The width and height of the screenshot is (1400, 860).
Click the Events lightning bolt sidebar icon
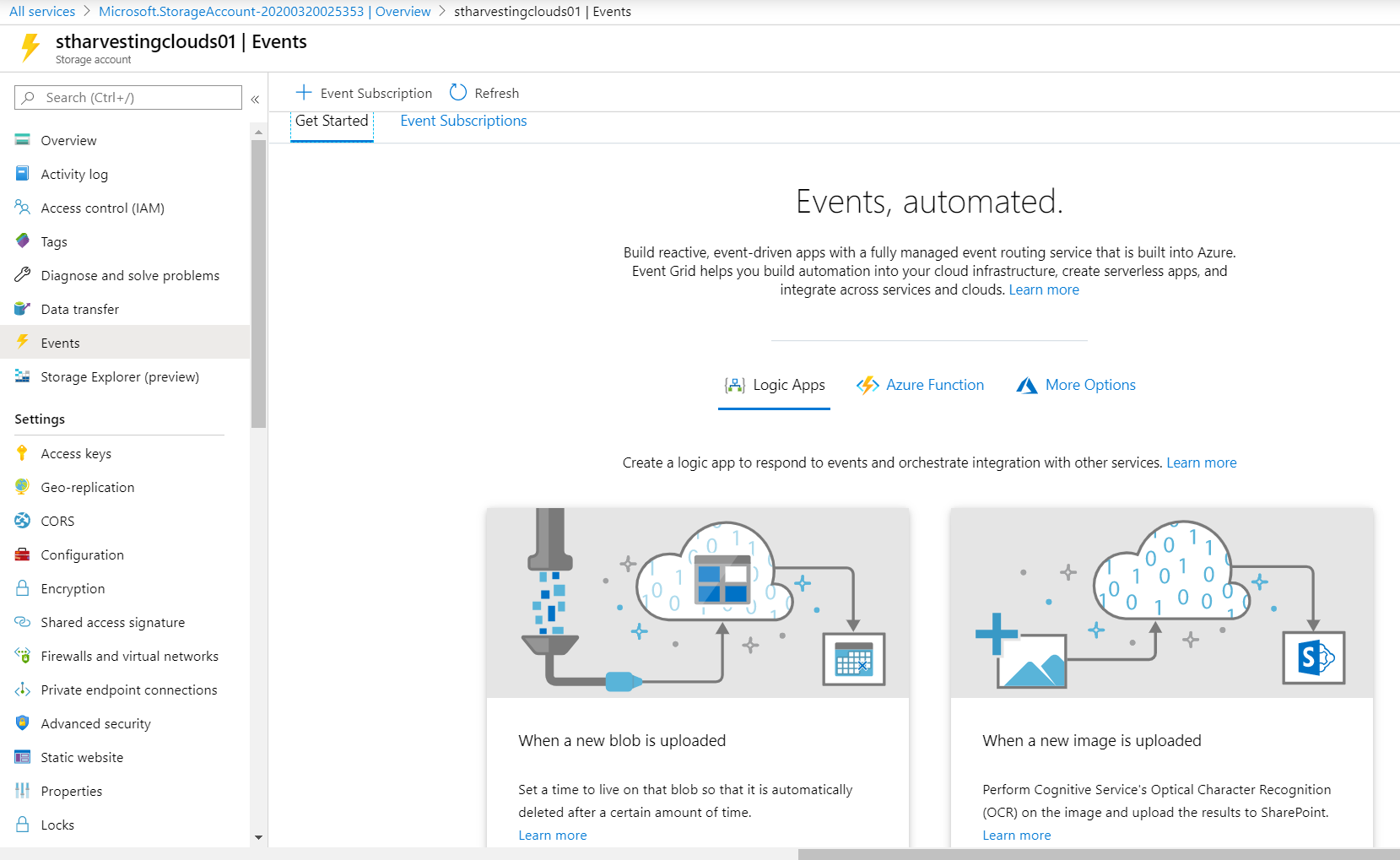(x=23, y=342)
